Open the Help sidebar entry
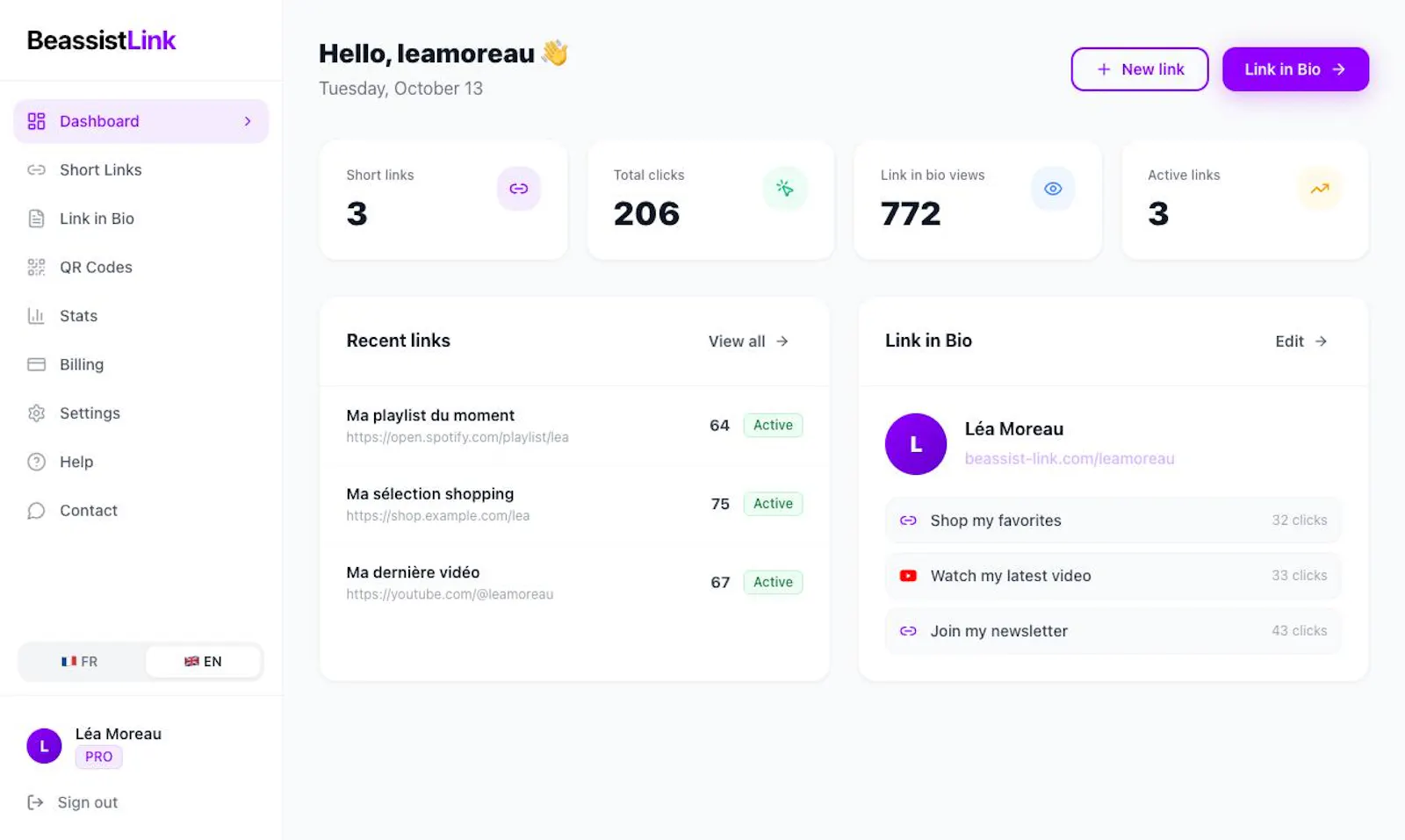1405x840 pixels. (x=140, y=462)
